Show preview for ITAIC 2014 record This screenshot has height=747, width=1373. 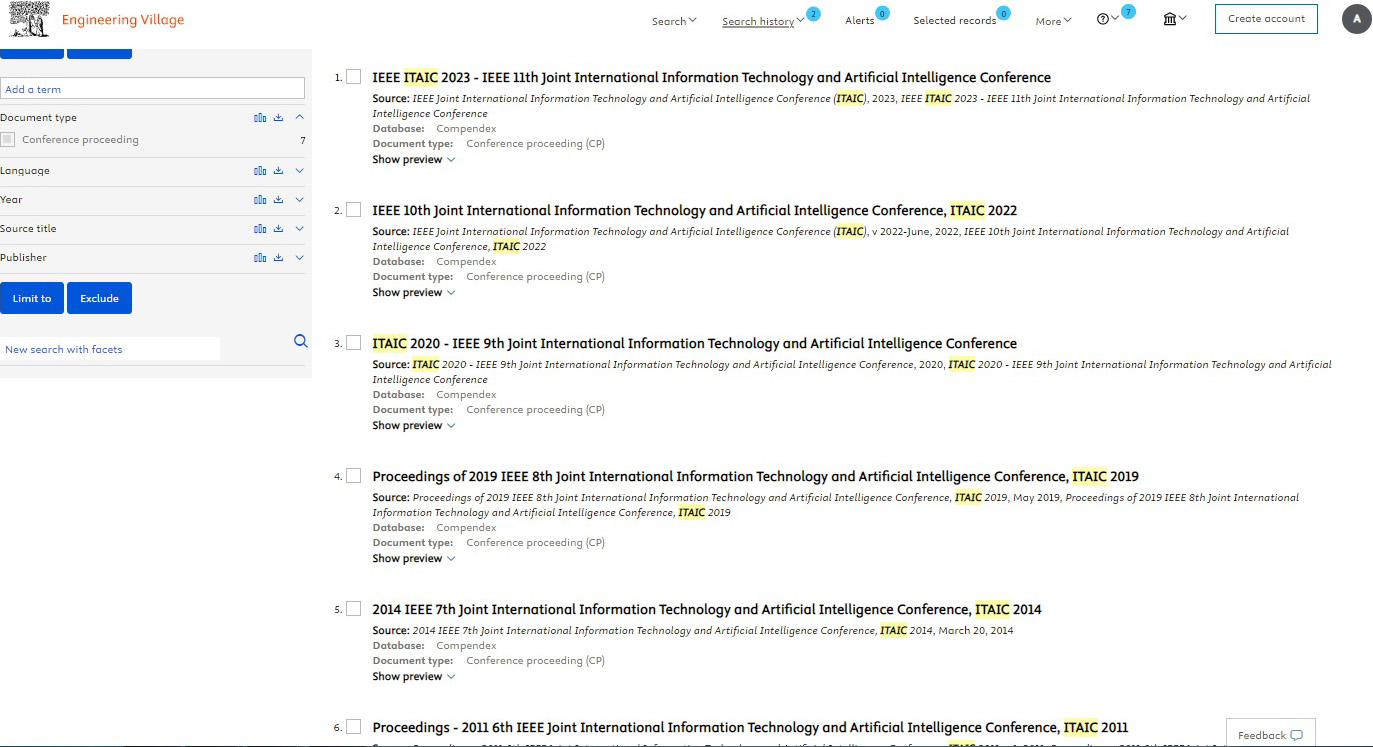(414, 677)
